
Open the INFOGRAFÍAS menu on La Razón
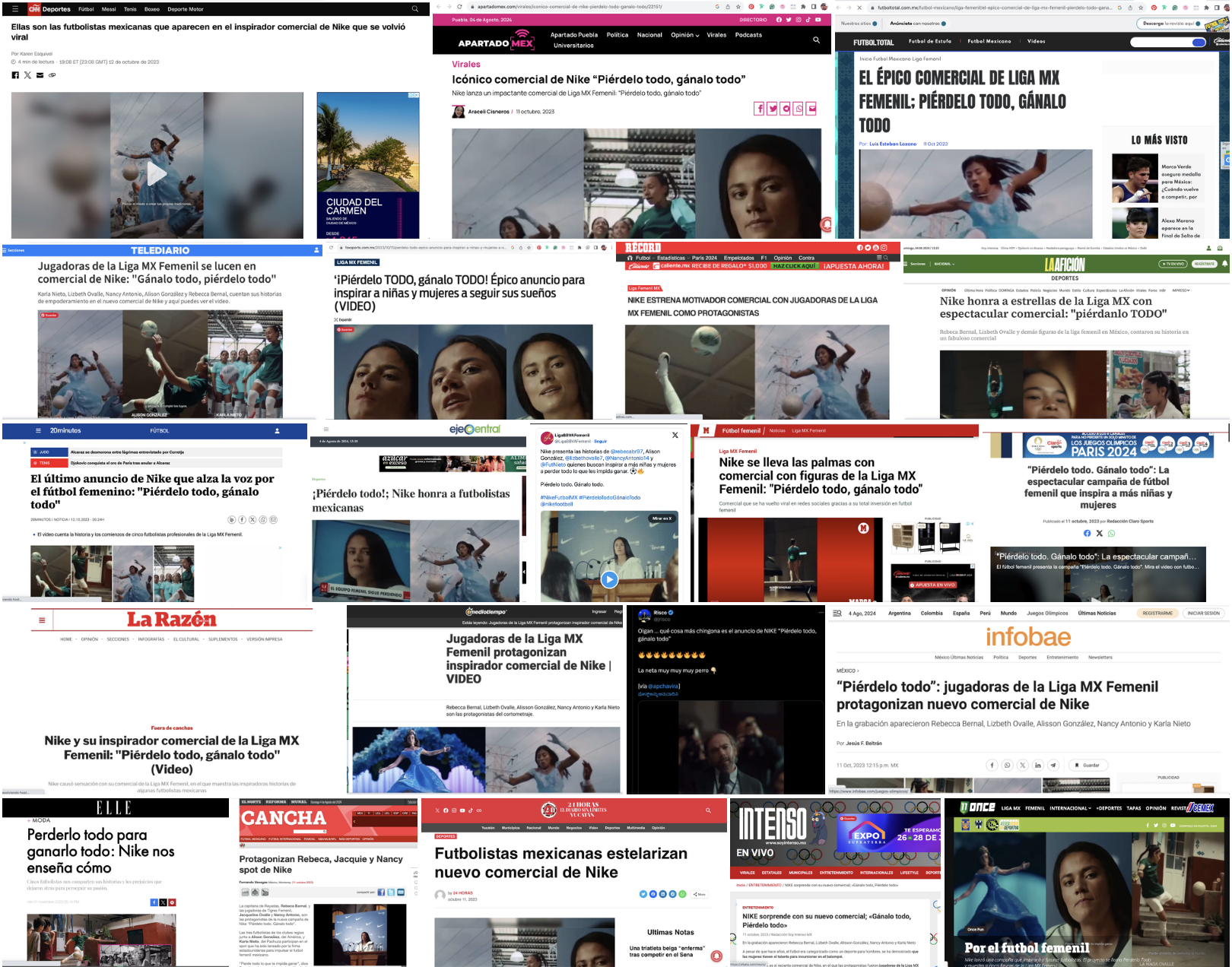(x=151, y=639)
